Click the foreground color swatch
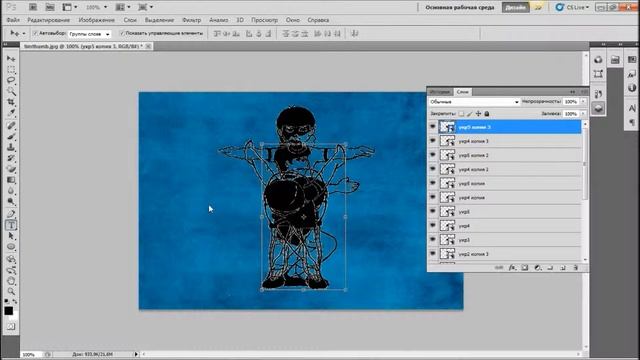This screenshot has height=360, width=640. click(x=9, y=311)
